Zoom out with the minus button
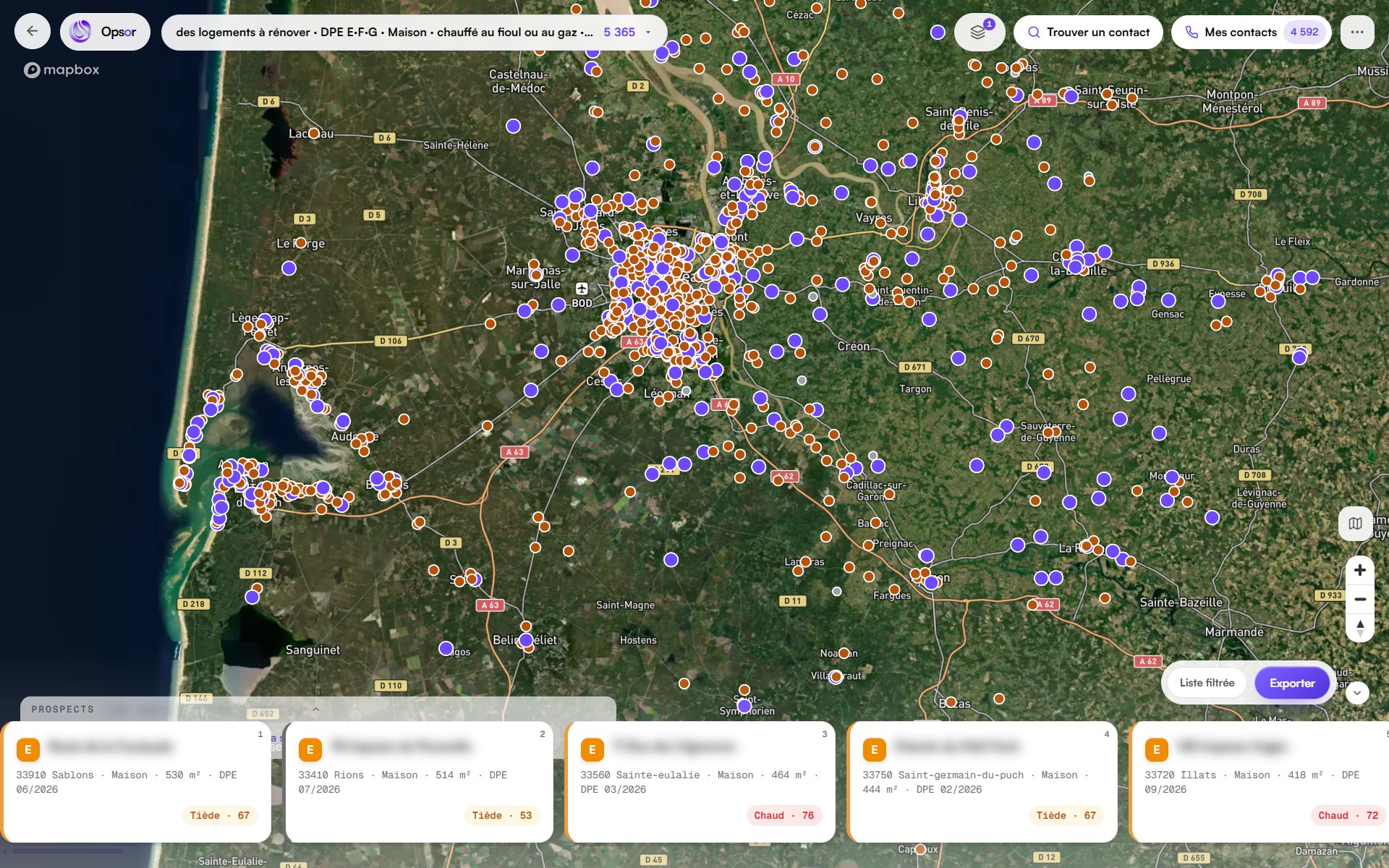Viewport: 1389px width, 868px height. point(1360,599)
